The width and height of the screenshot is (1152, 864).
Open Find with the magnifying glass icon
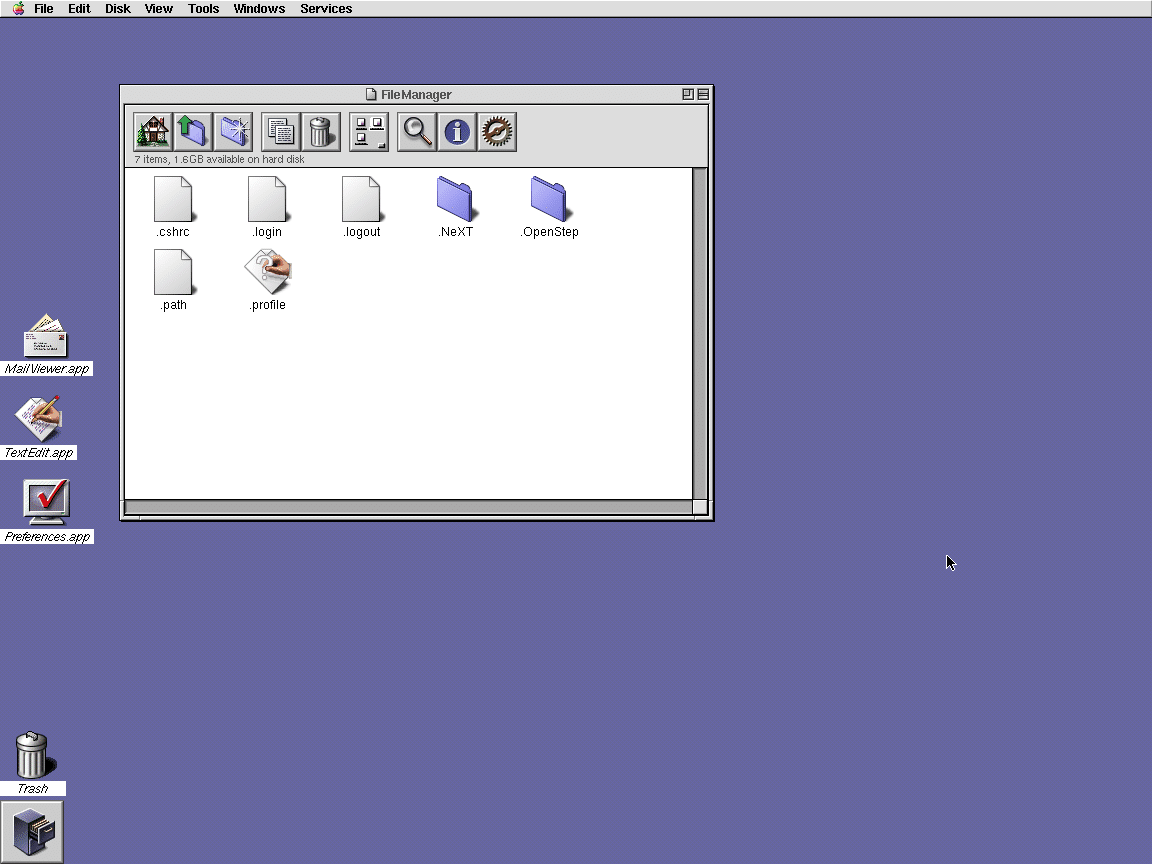[417, 132]
